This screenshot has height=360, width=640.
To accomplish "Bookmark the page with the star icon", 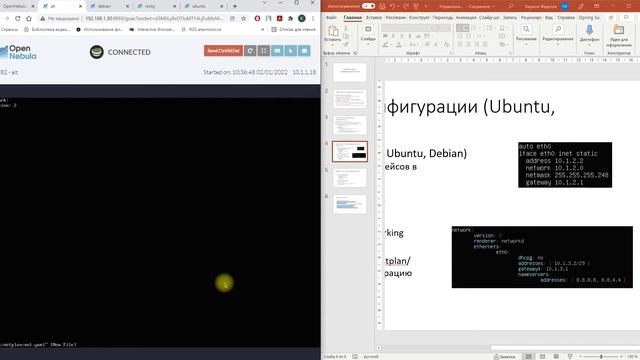I will pos(244,18).
